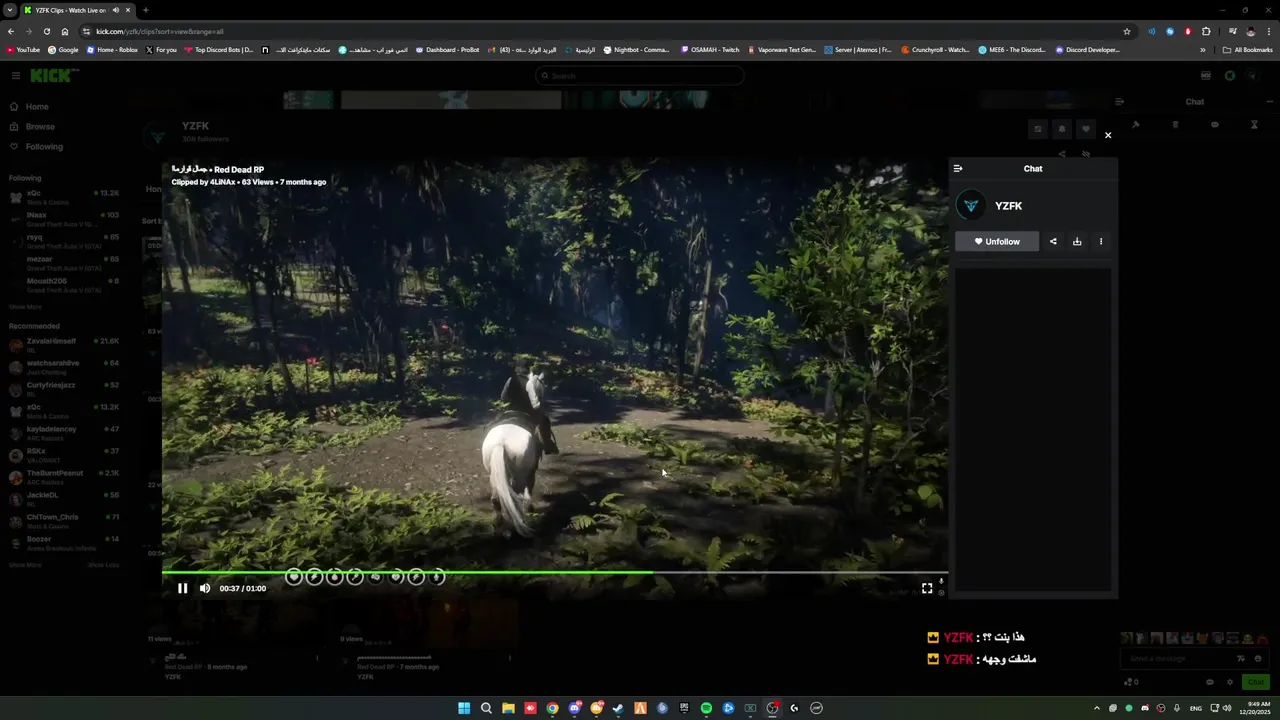The height and width of the screenshot is (720, 1280).
Task: Open the OSAMAH - Twitch bookmark
Action: [710, 50]
